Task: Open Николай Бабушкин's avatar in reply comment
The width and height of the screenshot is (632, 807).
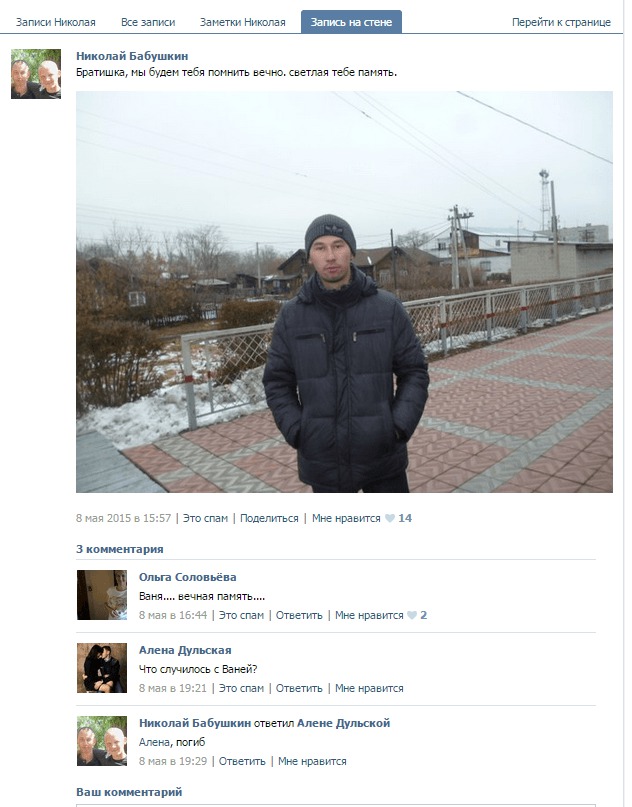Action: 102,741
